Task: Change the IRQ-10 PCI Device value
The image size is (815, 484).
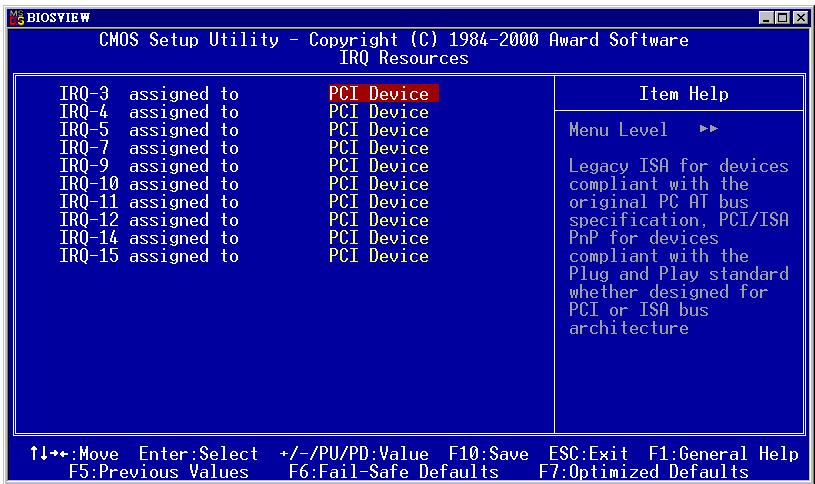Action: (379, 184)
